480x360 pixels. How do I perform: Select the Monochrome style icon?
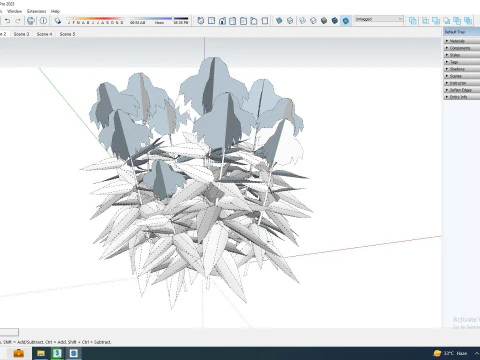(346, 21)
